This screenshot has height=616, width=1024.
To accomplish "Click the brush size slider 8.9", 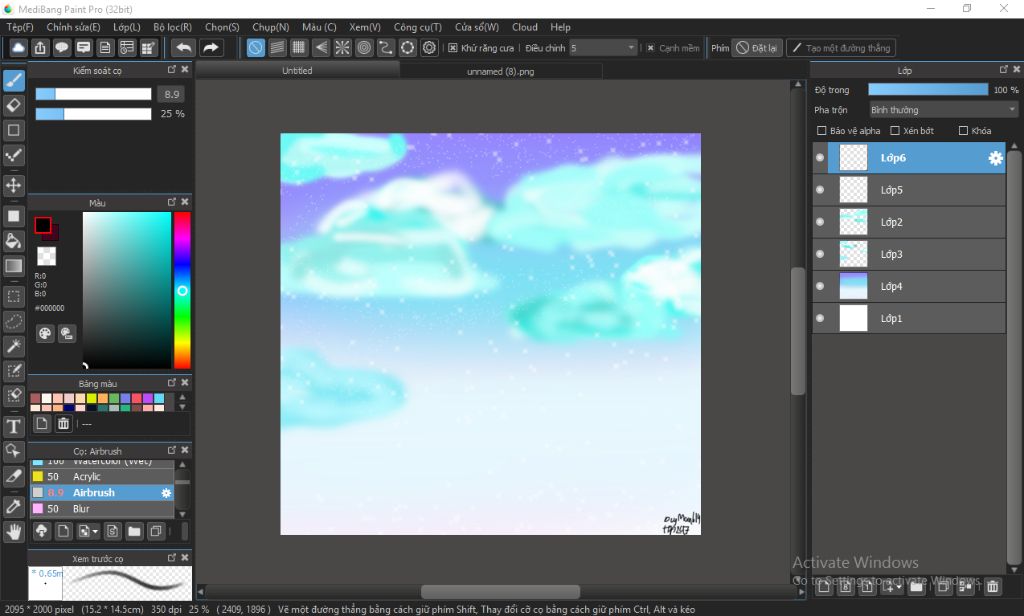I will tap(93, 94).
